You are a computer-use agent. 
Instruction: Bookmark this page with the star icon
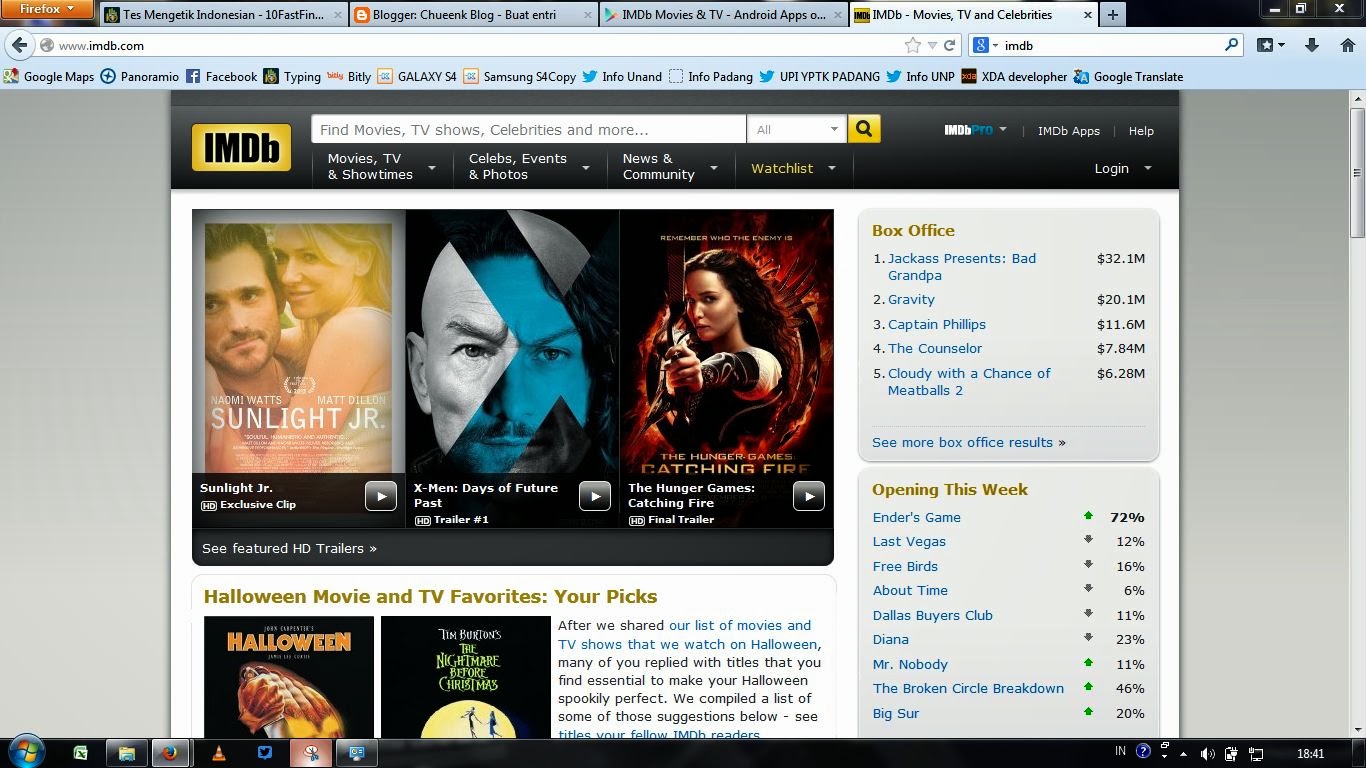coord(912,45)
